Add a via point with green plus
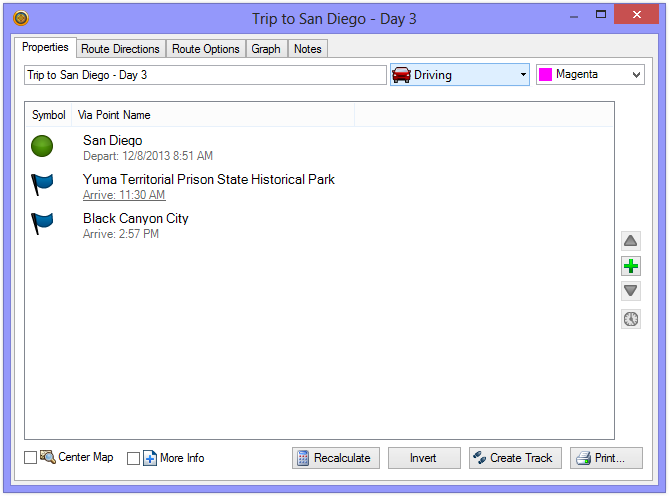This screenshot has height=496, width=669. click(630, 266)
